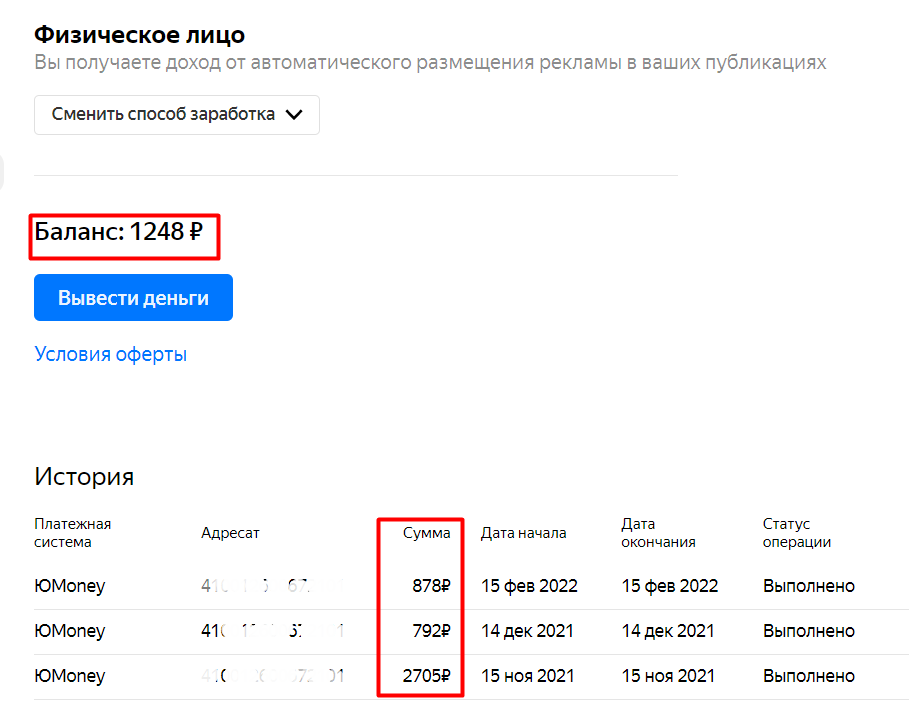Click the История heading

pos(84,477)
